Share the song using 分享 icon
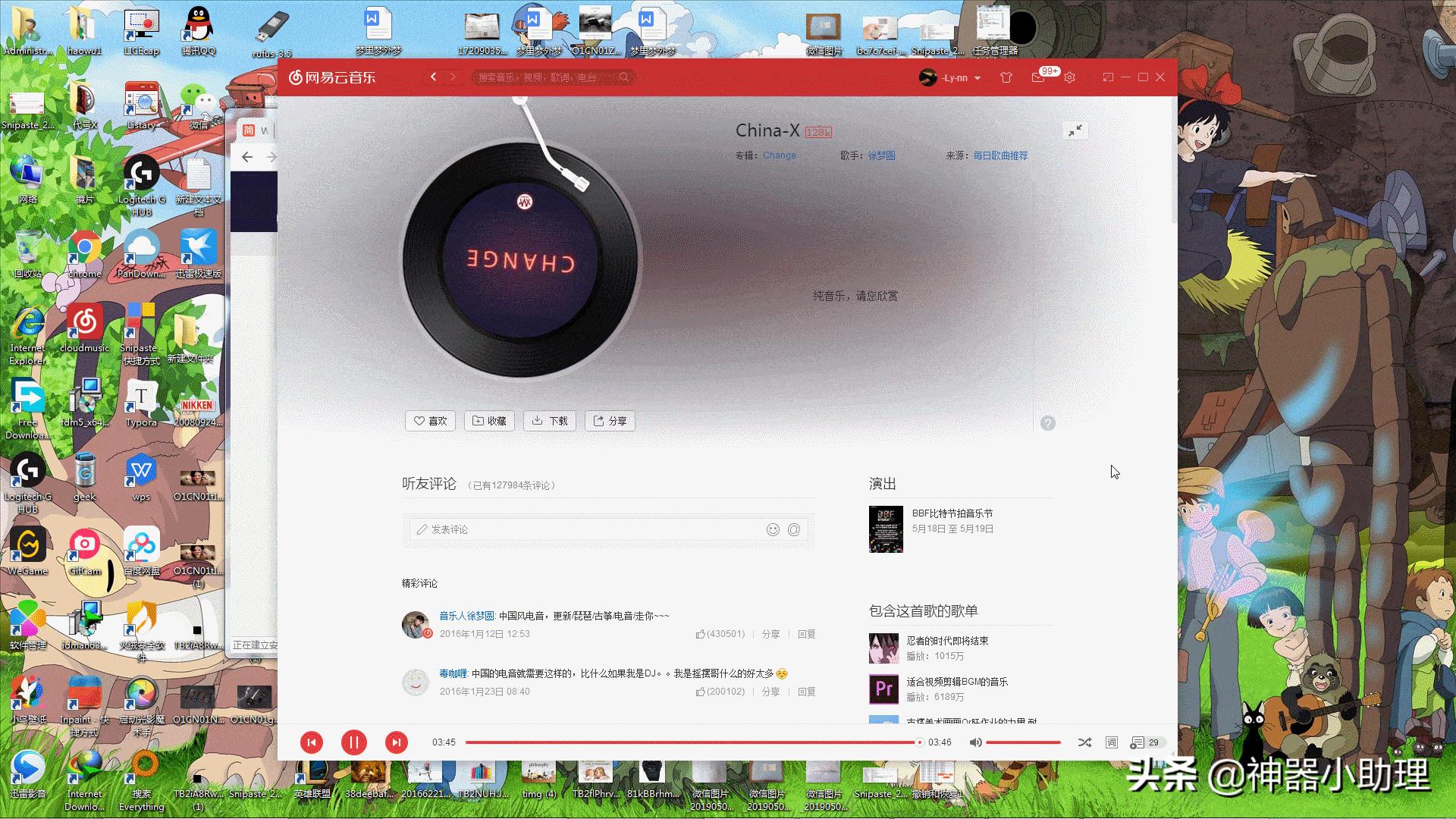1456x819 pixels. click(609, 421)
